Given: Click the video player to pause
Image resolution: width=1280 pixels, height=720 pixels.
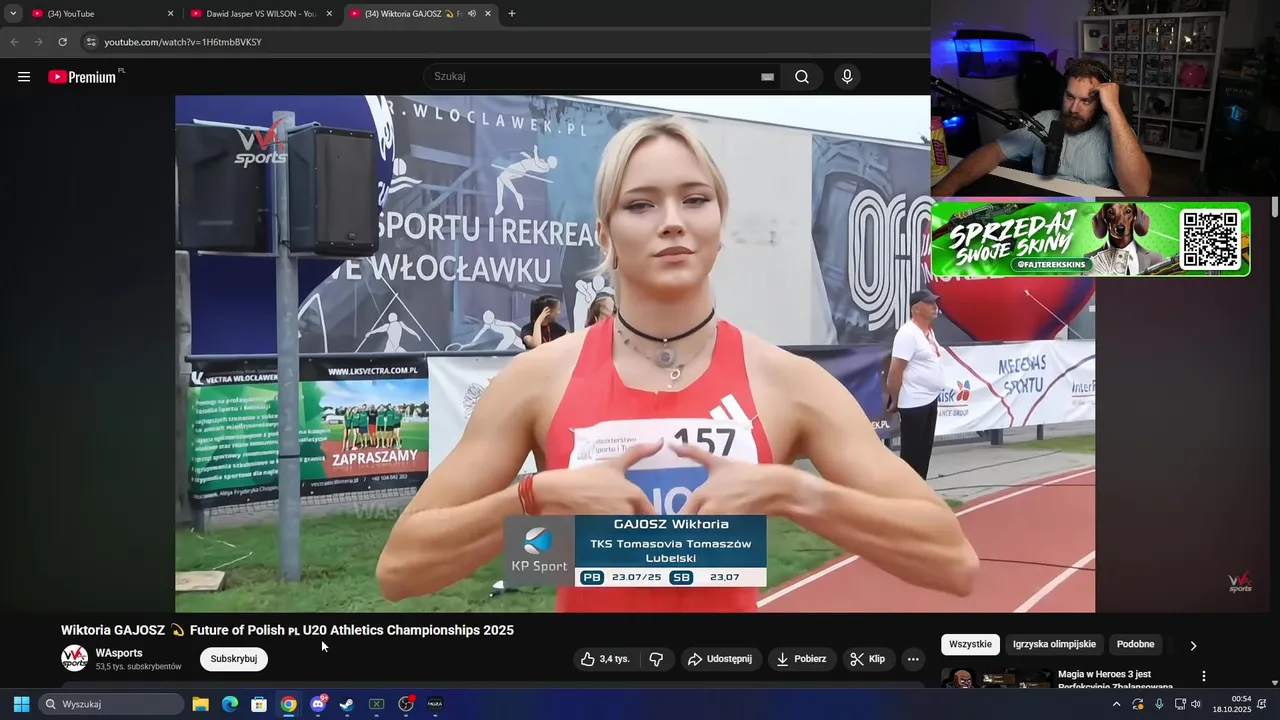Looking at the screenshot, I should tap(635, 353).
